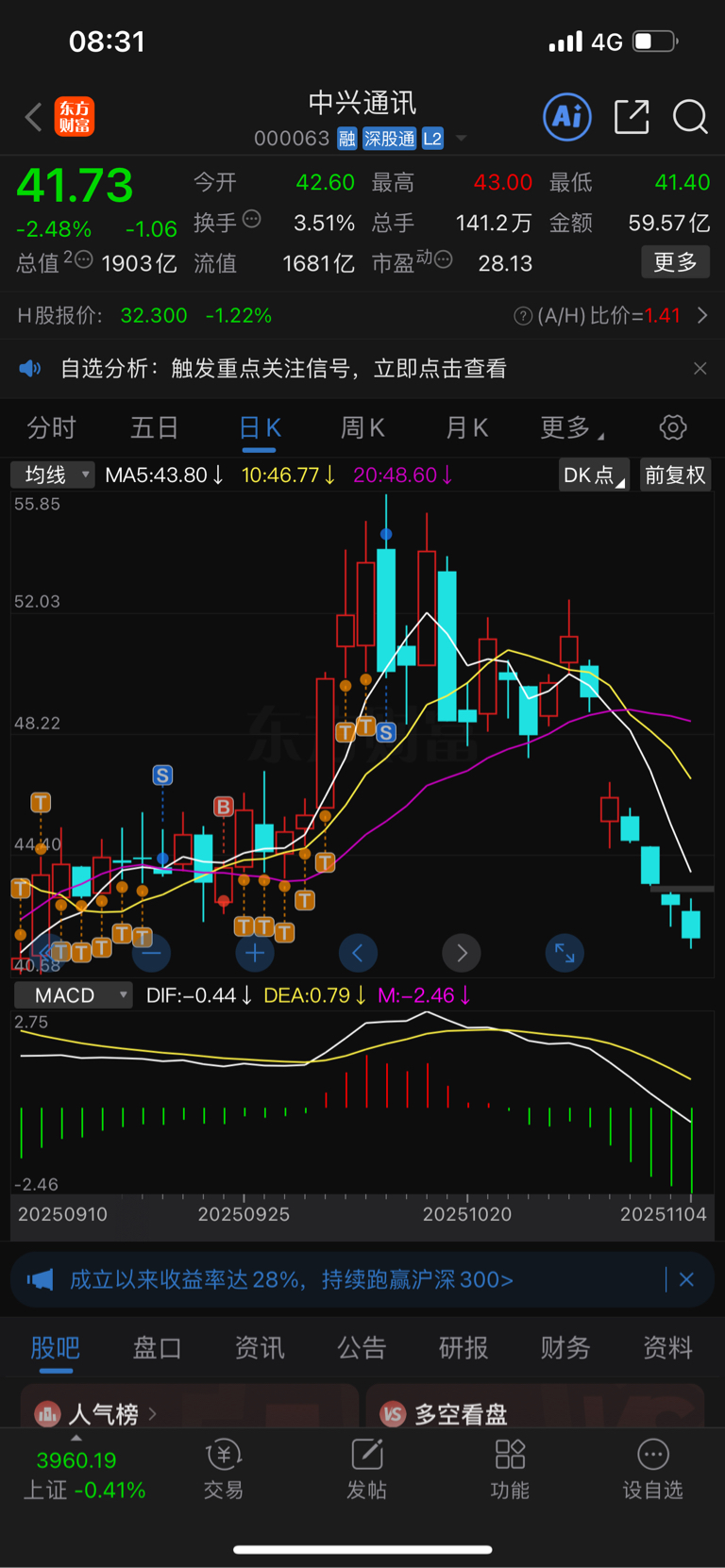Go back with the left arrow
725x1568 pixels.
[34, 118]
